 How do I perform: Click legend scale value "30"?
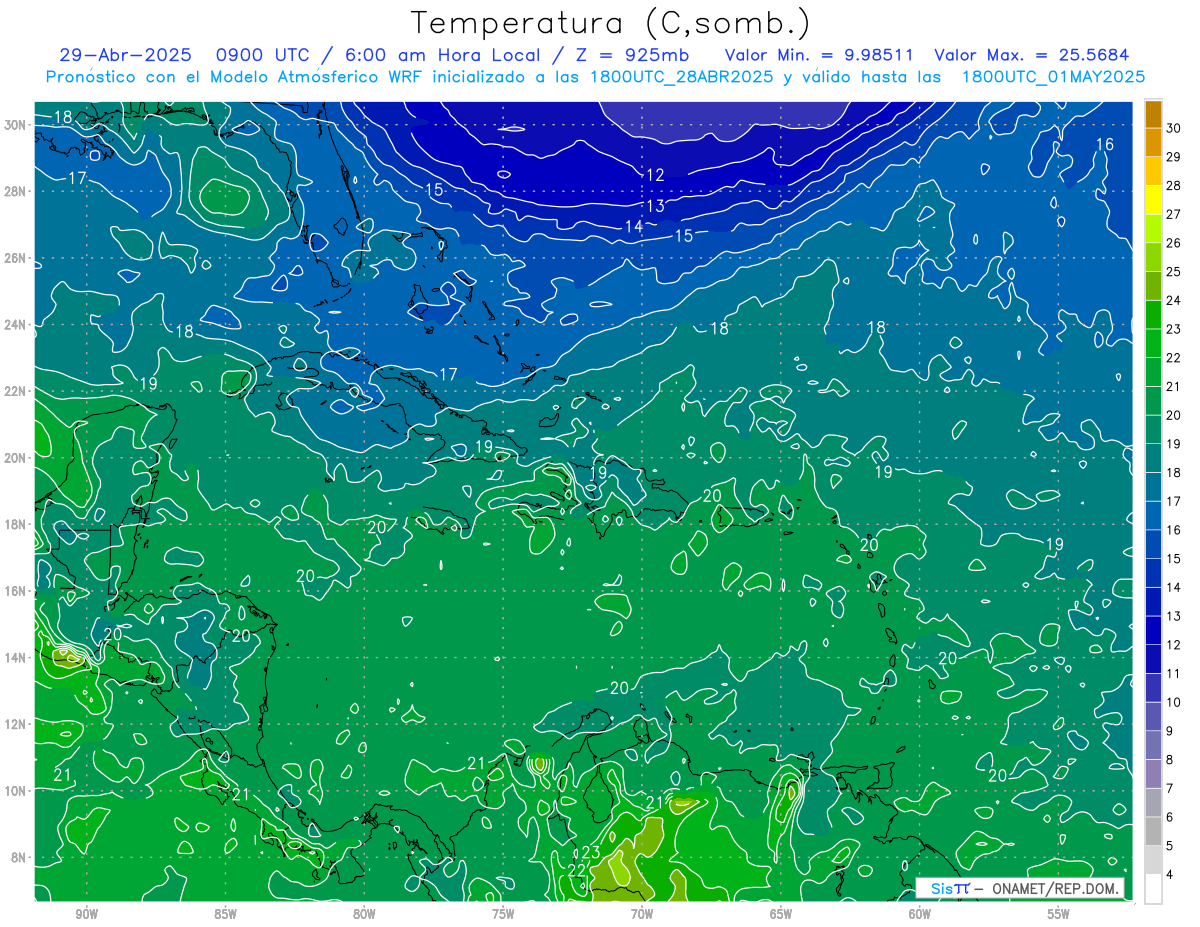1175,129
